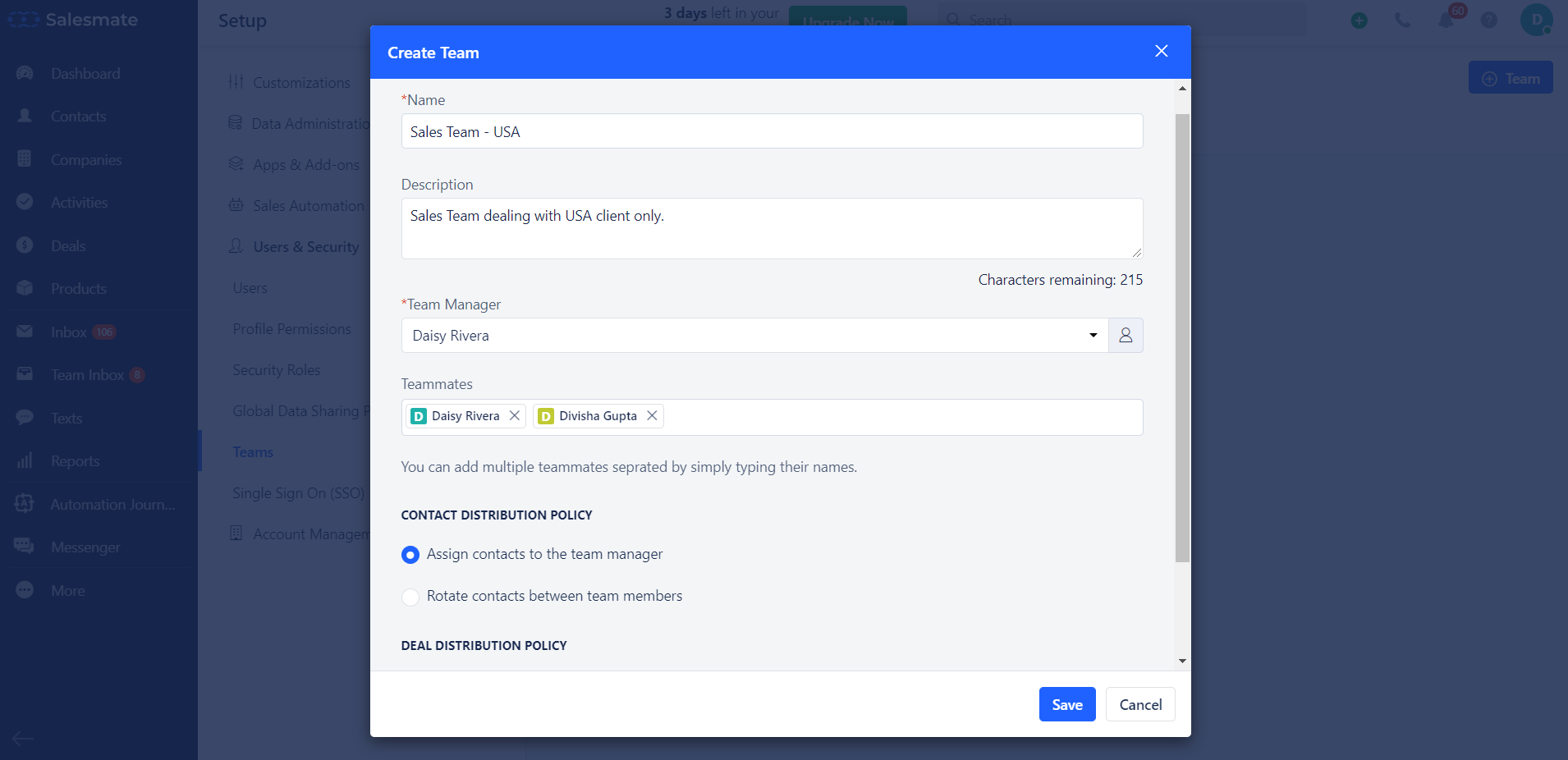Open the More sidebar icon
The image size is (1568, 760).
(25, 590)
